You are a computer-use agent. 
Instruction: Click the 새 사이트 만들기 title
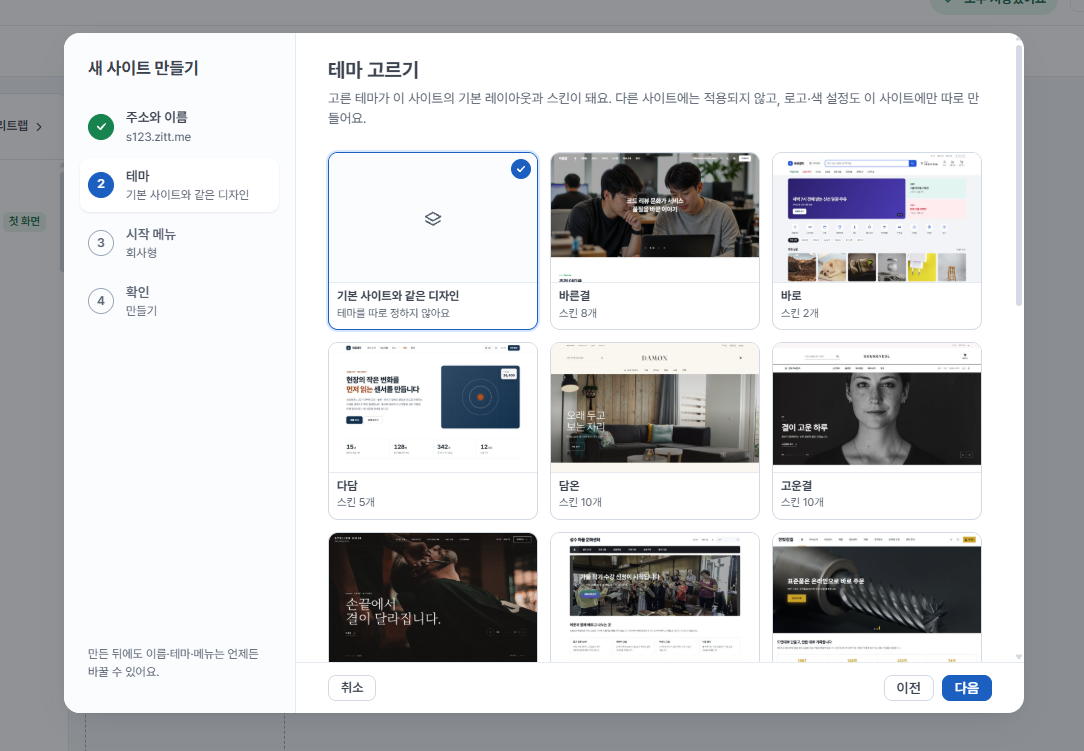point(143,68)
